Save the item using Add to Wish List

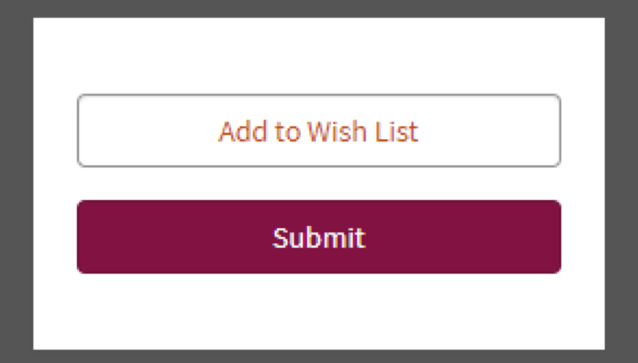pos(319,131)
